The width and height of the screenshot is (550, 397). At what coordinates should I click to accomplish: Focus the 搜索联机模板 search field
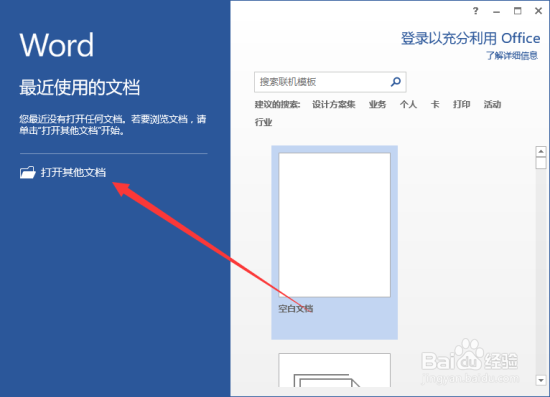pyautogui.click(x=330, y=82)
